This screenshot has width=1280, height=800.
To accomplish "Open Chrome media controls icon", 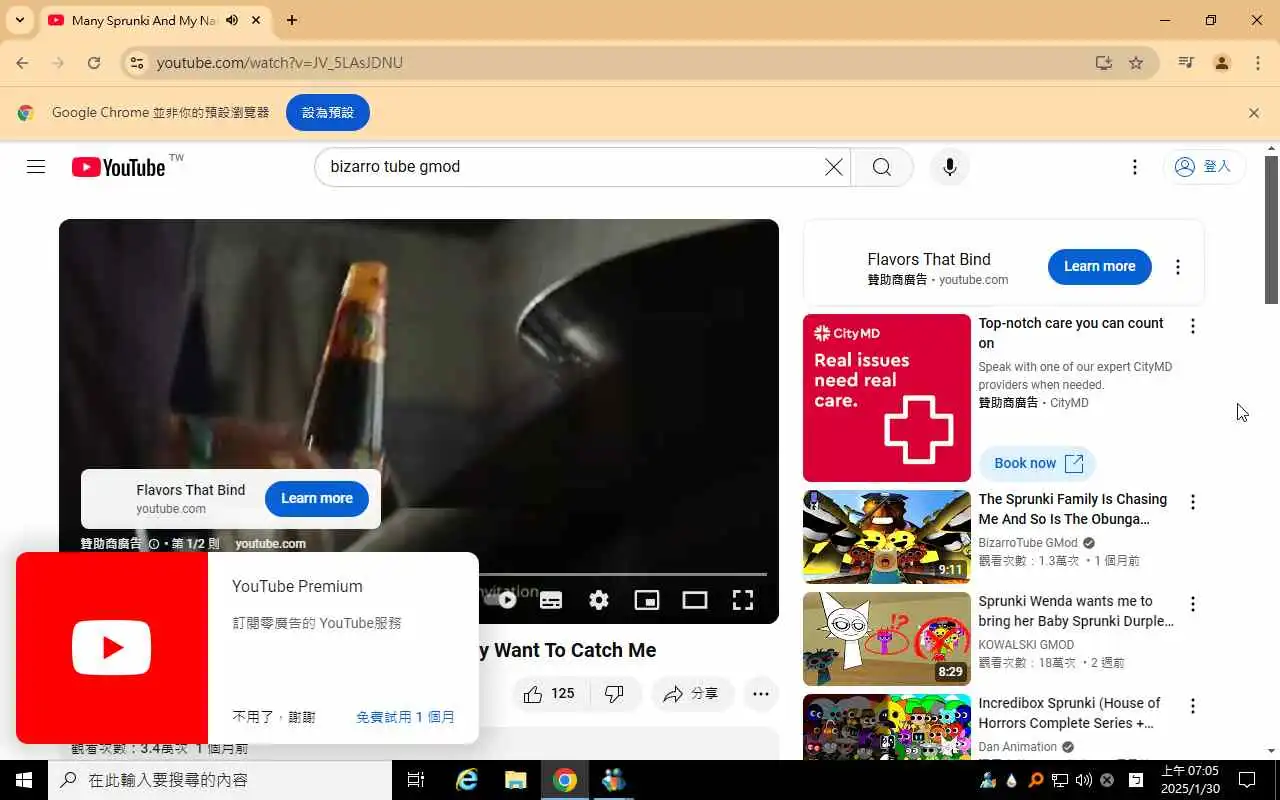I will [1186, 63].
